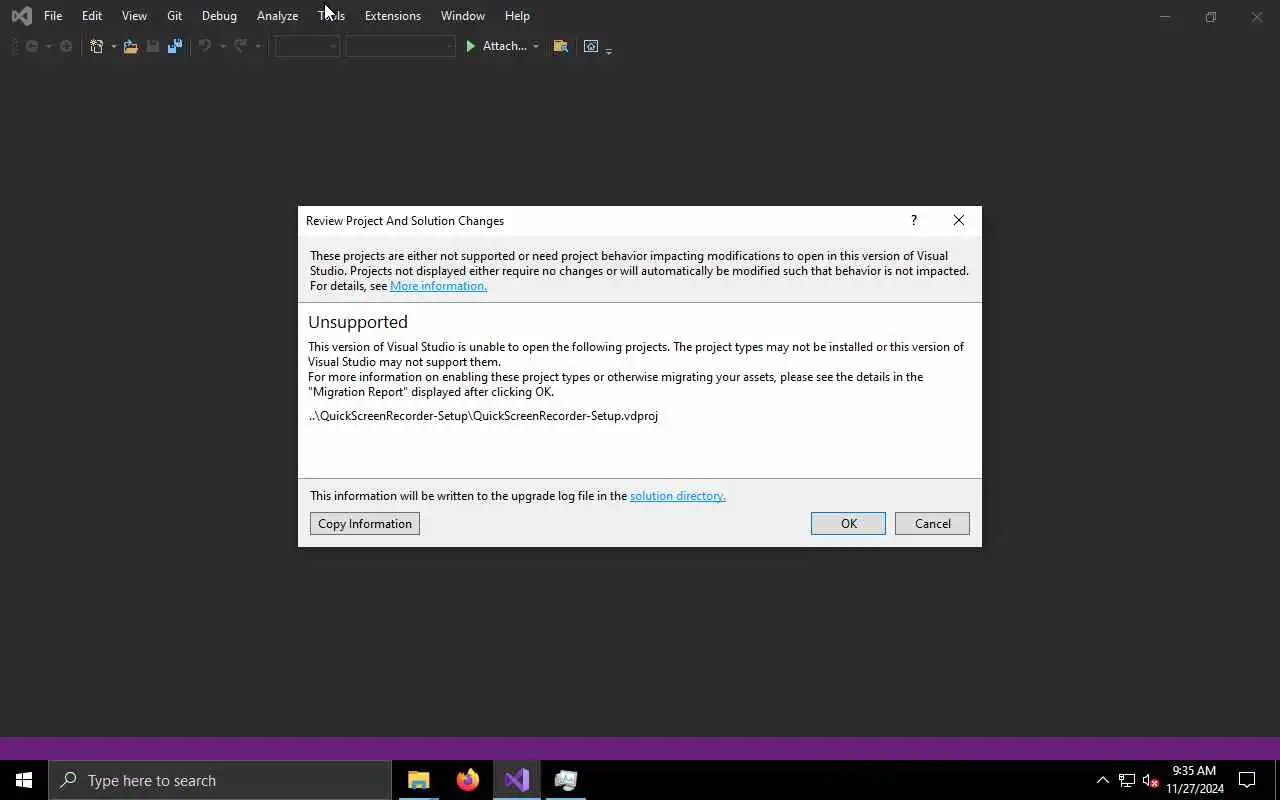Click the Find in Files toolbar icon
The height and width of the screenshot is (800, 1280).
[x=560, y=46]
